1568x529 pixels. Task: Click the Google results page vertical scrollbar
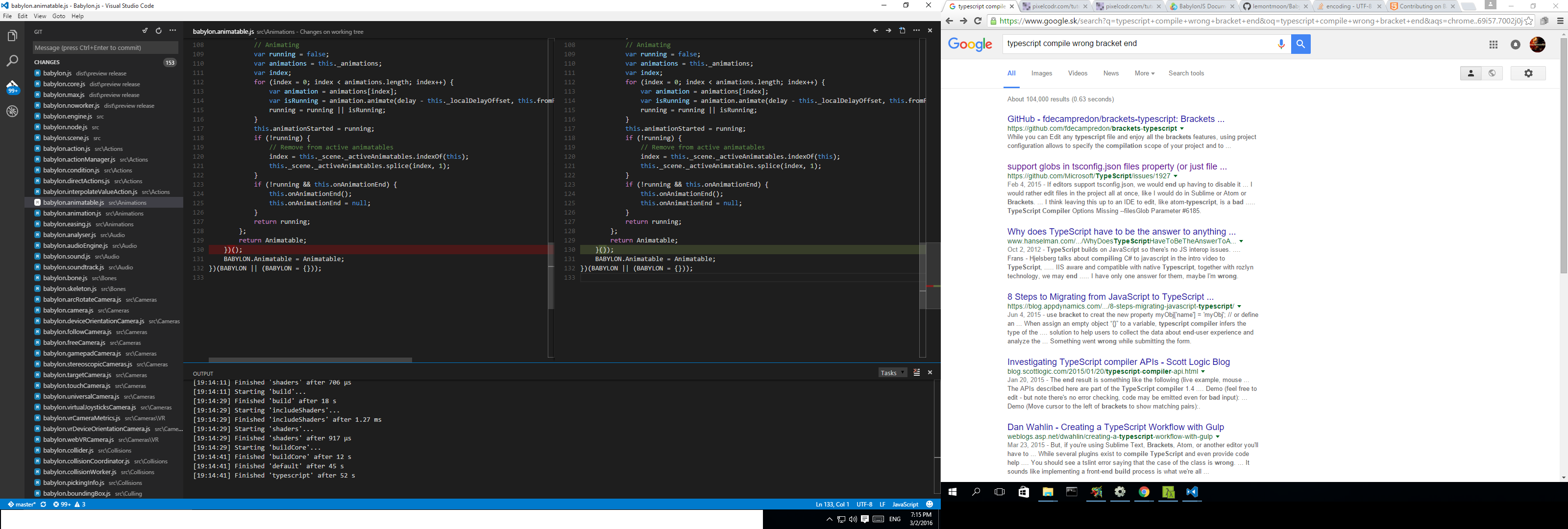(1564, 155)
